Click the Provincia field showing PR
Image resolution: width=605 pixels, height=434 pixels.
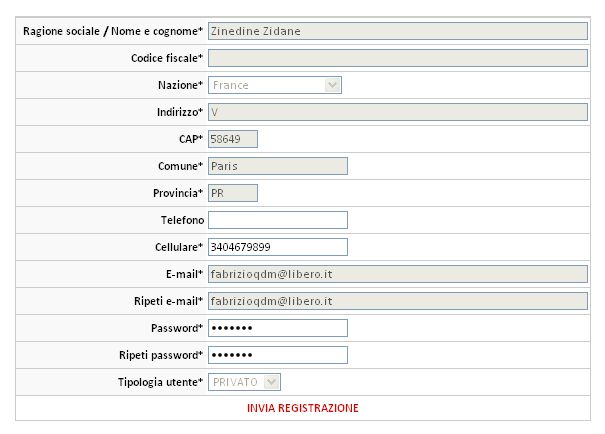tap(233, 193)
